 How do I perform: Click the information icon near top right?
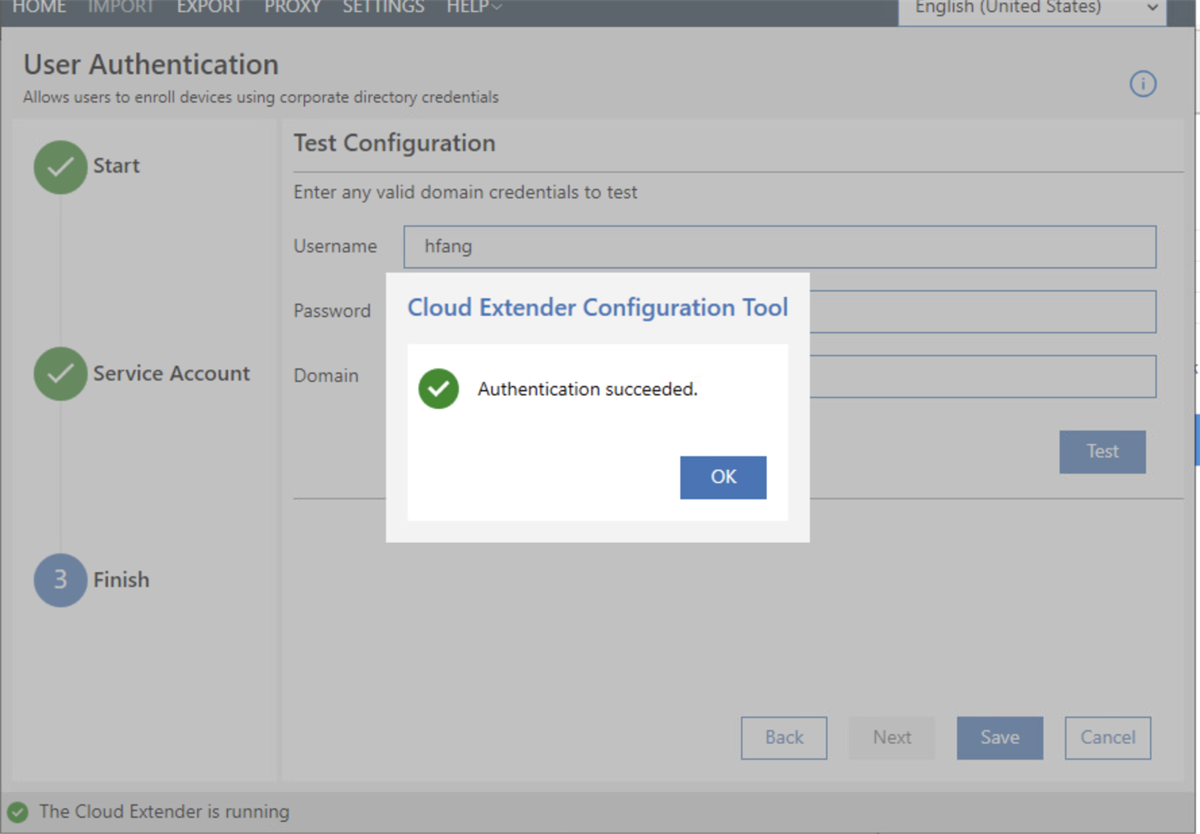[1143, 84]
